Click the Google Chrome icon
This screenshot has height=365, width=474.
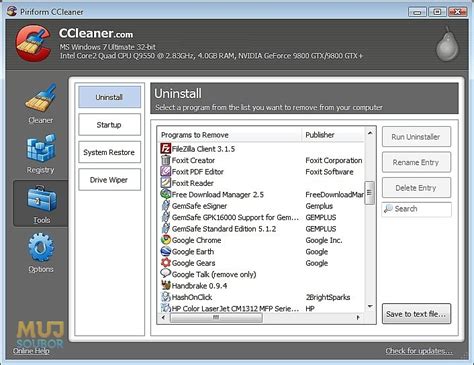pyautogui.click(x=166, y=240)
